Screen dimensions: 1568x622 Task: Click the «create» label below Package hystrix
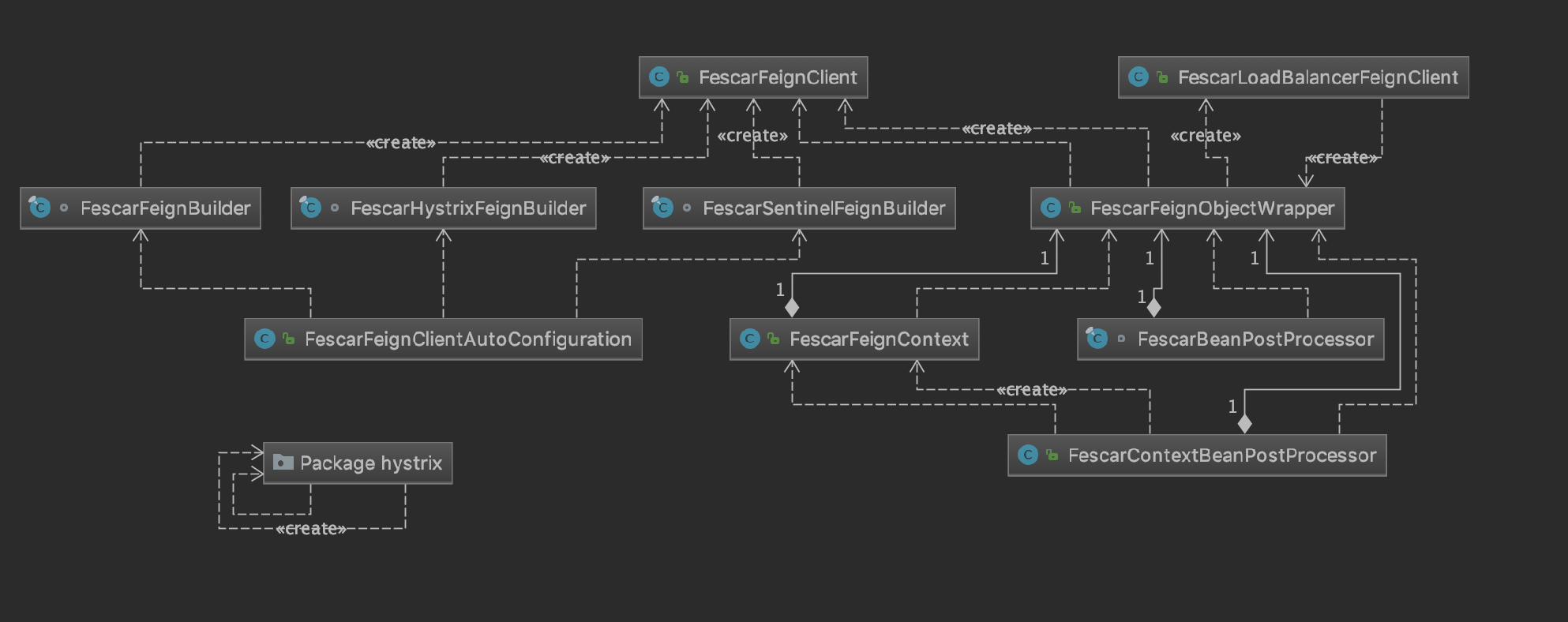[311, 529]
